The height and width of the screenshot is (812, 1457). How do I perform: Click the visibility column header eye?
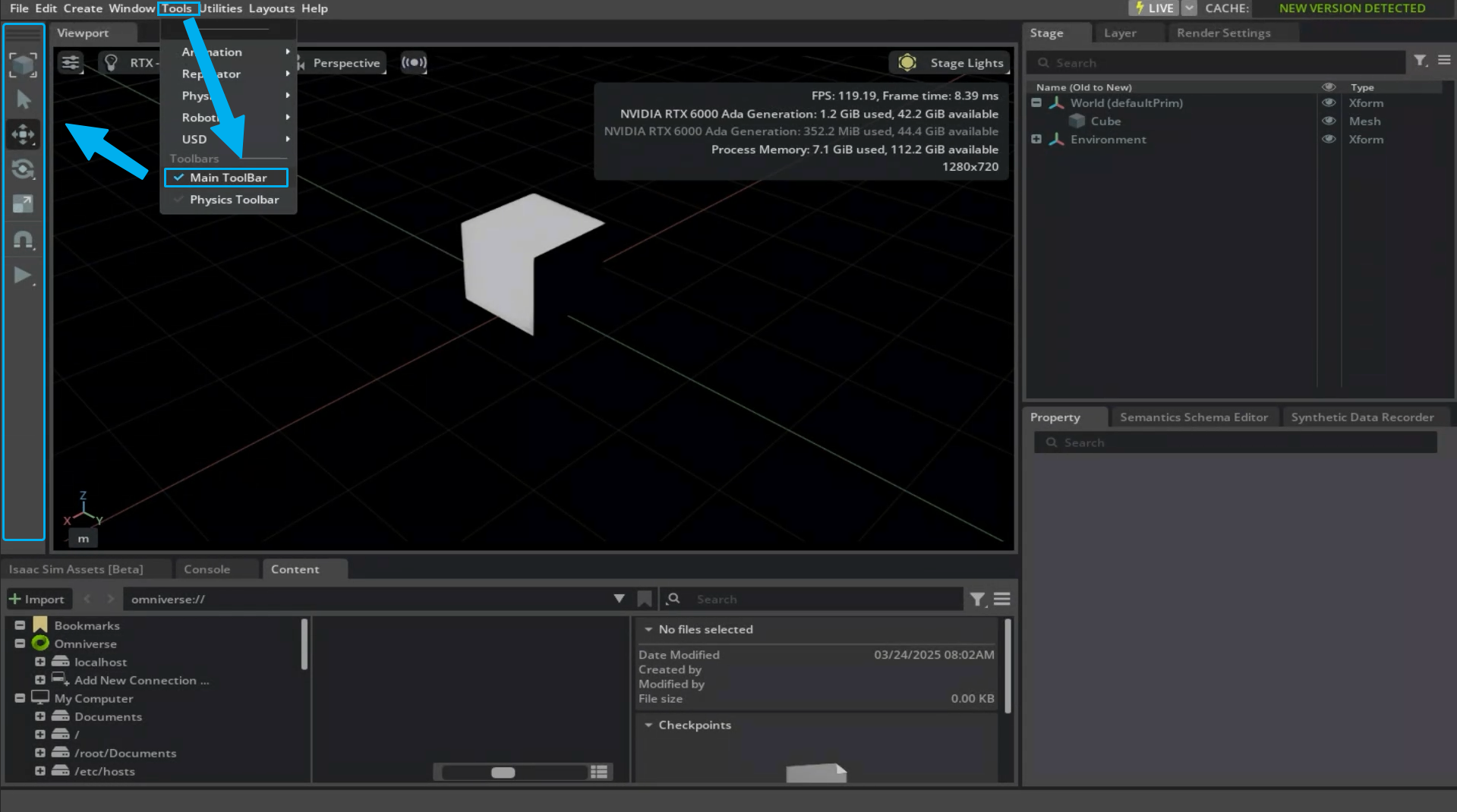[x=1329, y=87]
